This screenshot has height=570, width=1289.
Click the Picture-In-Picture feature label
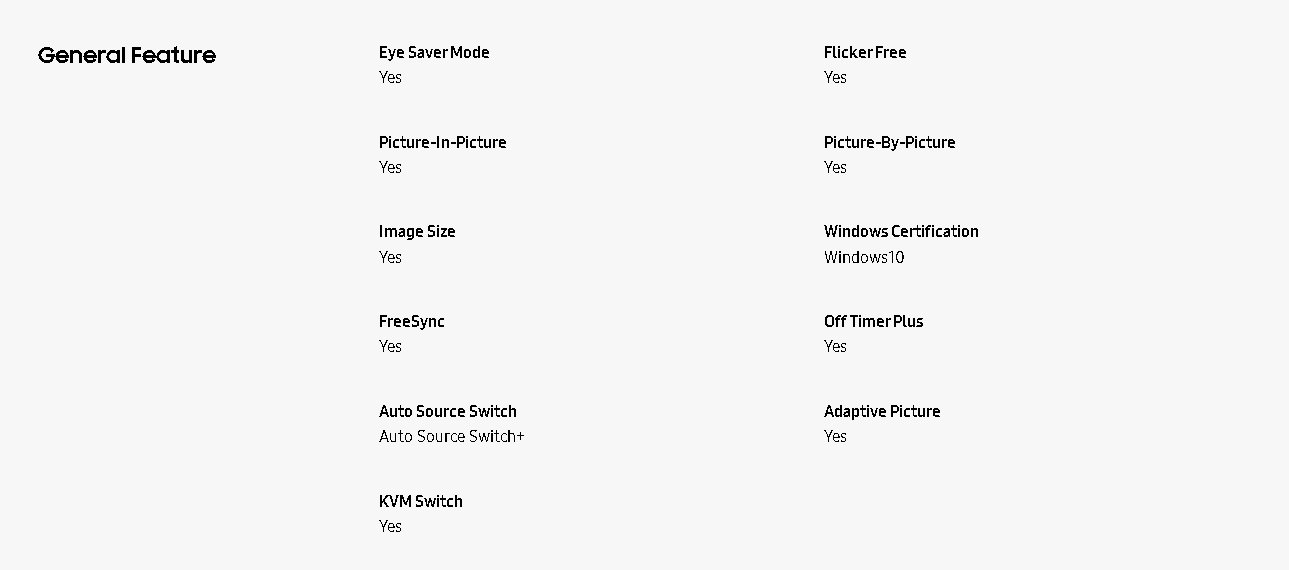tap(442, 142)
